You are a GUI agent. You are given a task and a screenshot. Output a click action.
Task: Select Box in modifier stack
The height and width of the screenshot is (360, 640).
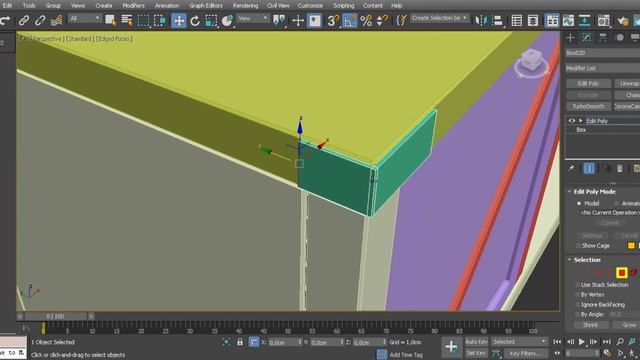click(x=581, y=129)
